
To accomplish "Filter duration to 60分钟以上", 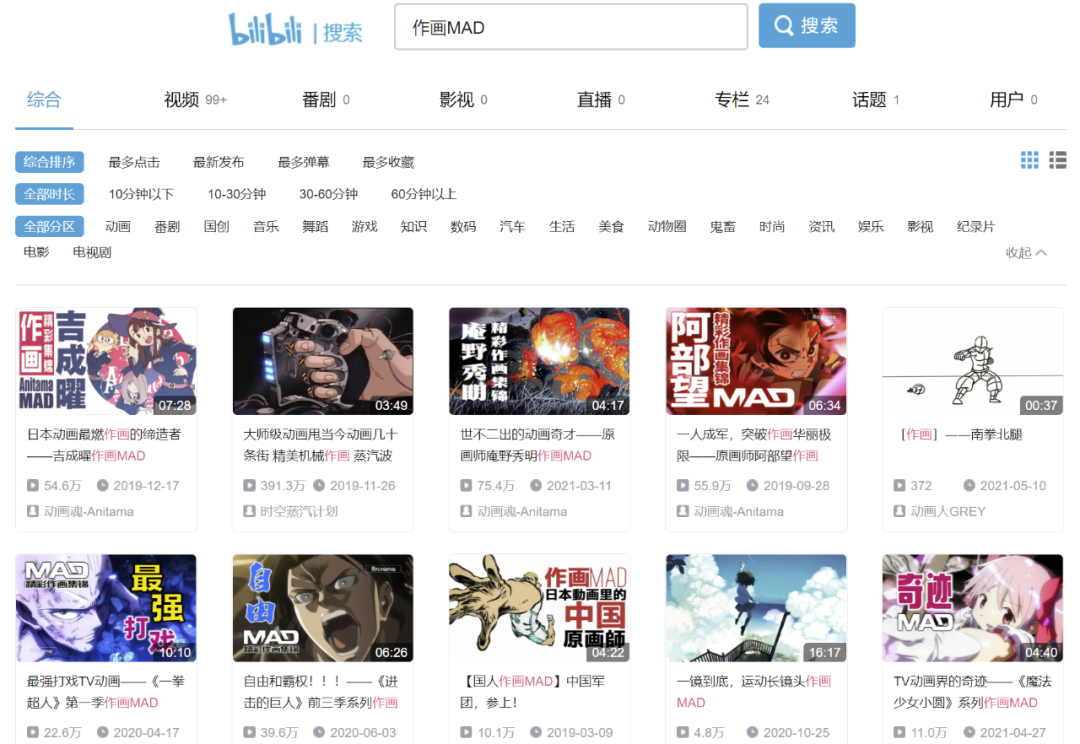I will pyautogui.click(x=424, y=194).
